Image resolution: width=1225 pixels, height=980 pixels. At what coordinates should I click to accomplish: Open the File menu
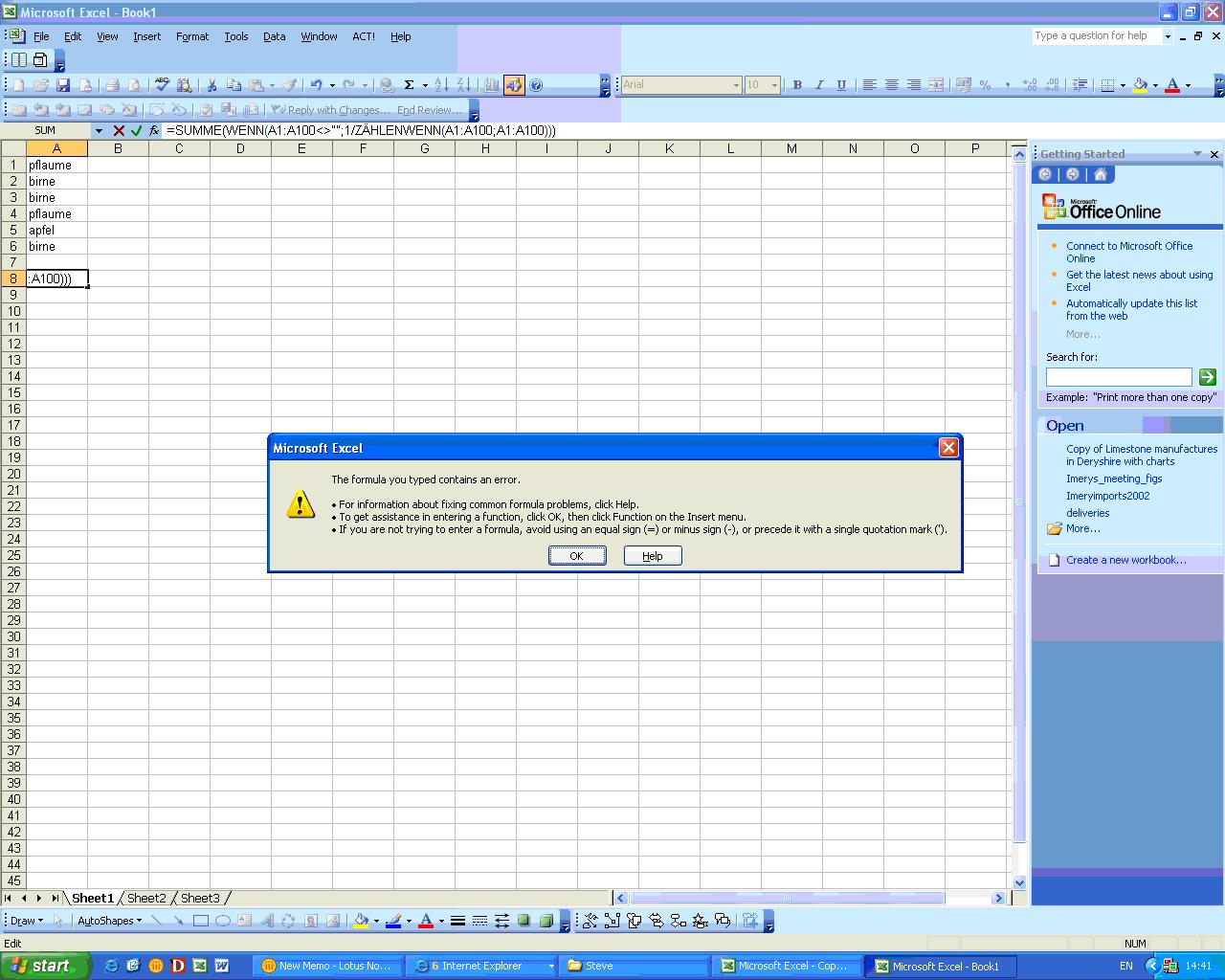pyautogui.click(x=41, y=36)
